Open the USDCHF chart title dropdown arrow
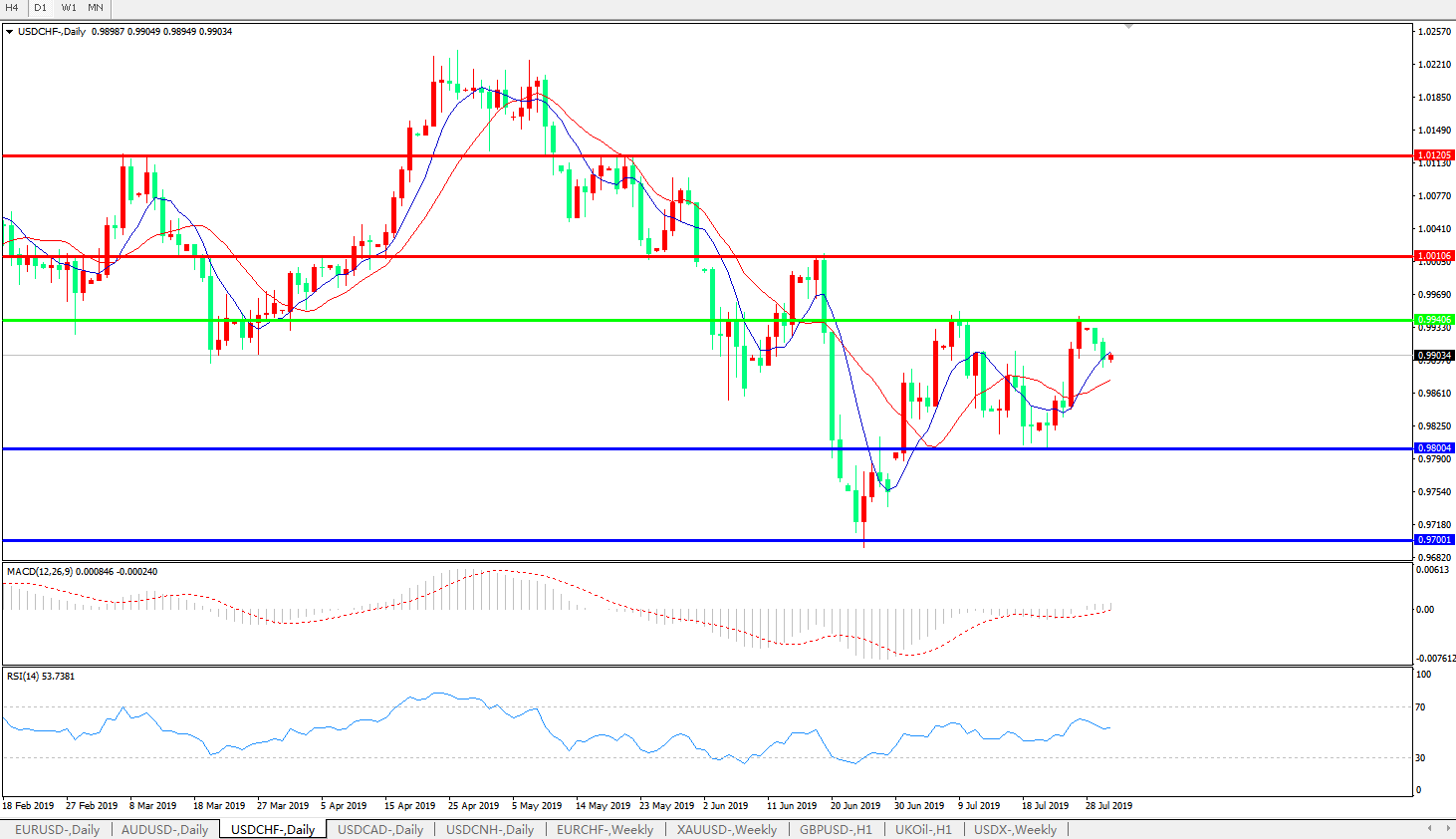The height and width of the screenshot is (839, 1456). (10, 32)
